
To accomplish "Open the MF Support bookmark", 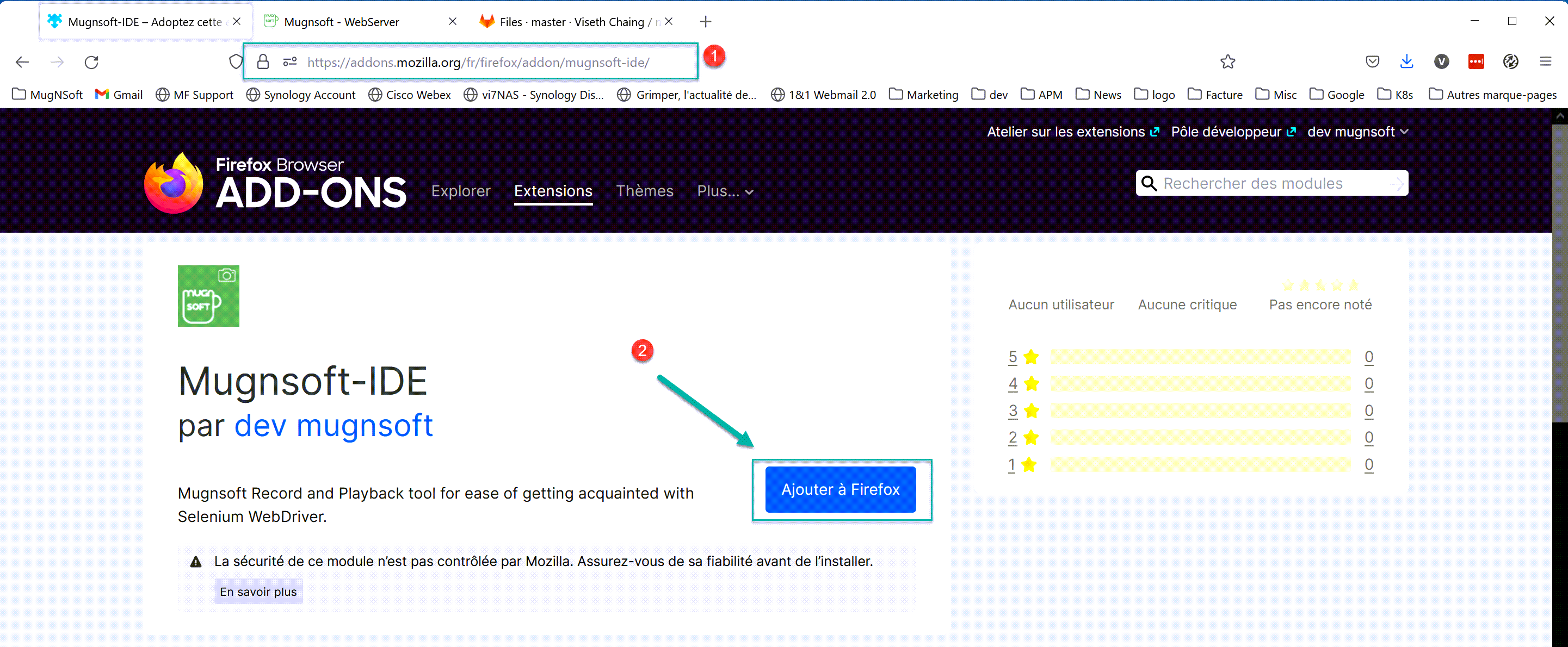I will [x=195, y=95].
